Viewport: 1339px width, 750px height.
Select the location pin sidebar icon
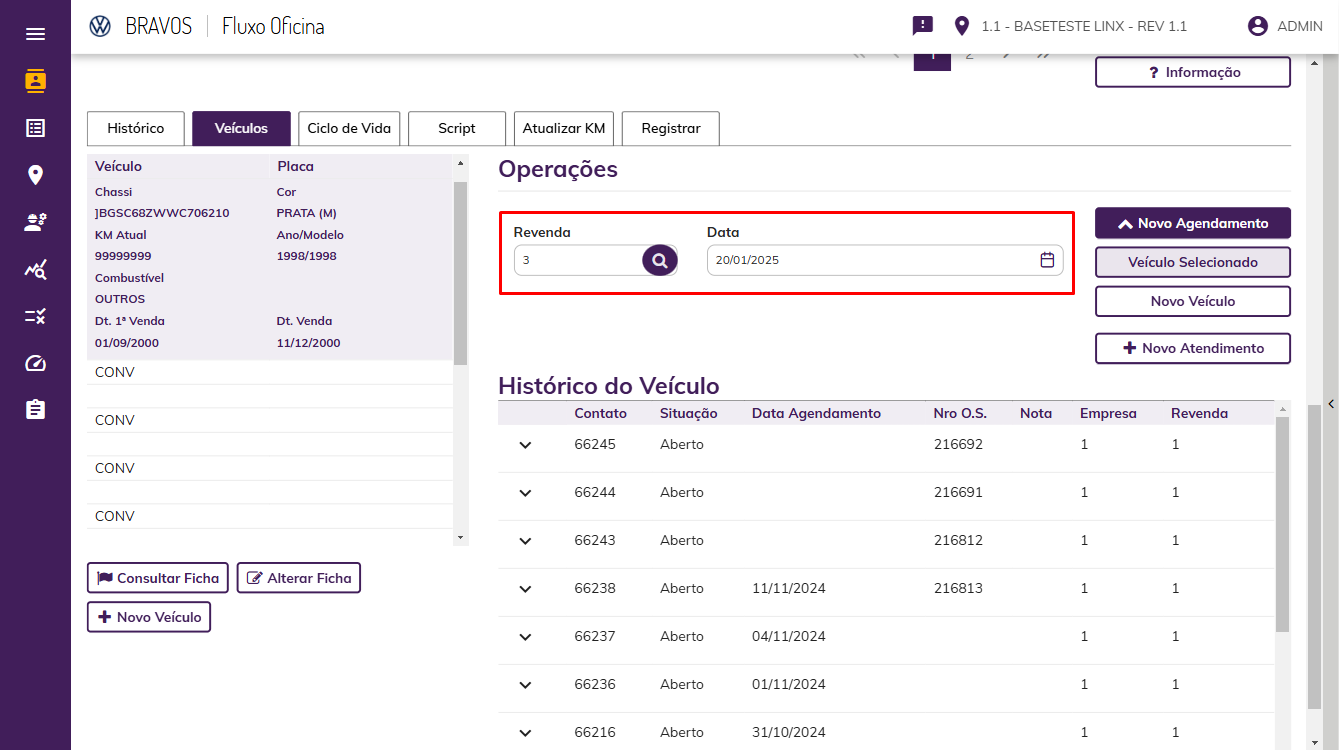35,175
